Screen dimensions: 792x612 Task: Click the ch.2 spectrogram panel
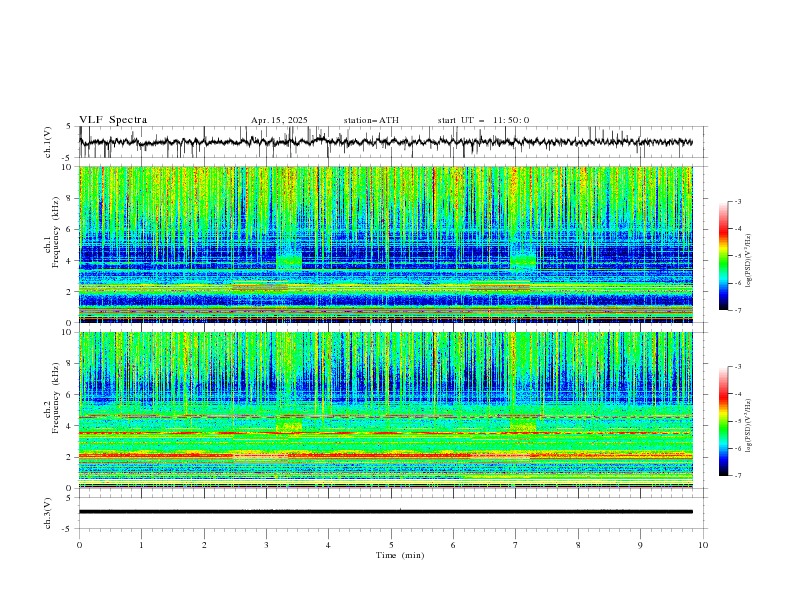pyautogui.click(x=386, y=410)
